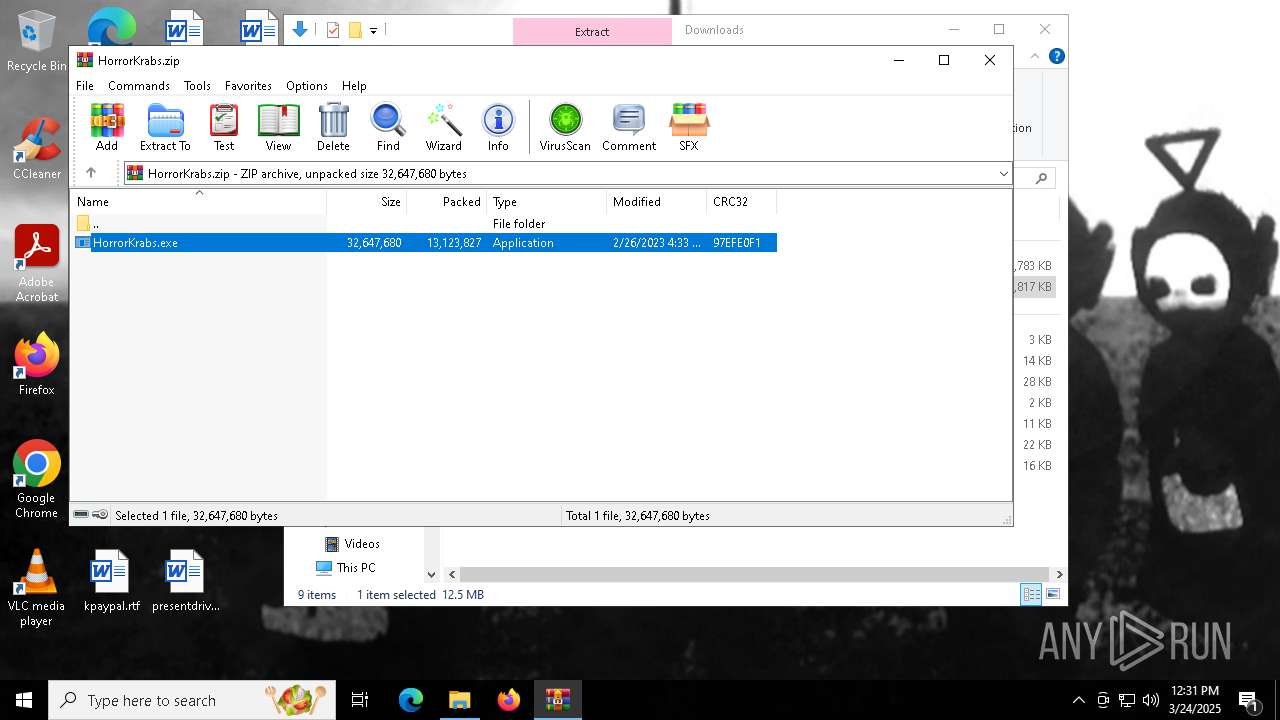Open the File menu

pos(85,86)
